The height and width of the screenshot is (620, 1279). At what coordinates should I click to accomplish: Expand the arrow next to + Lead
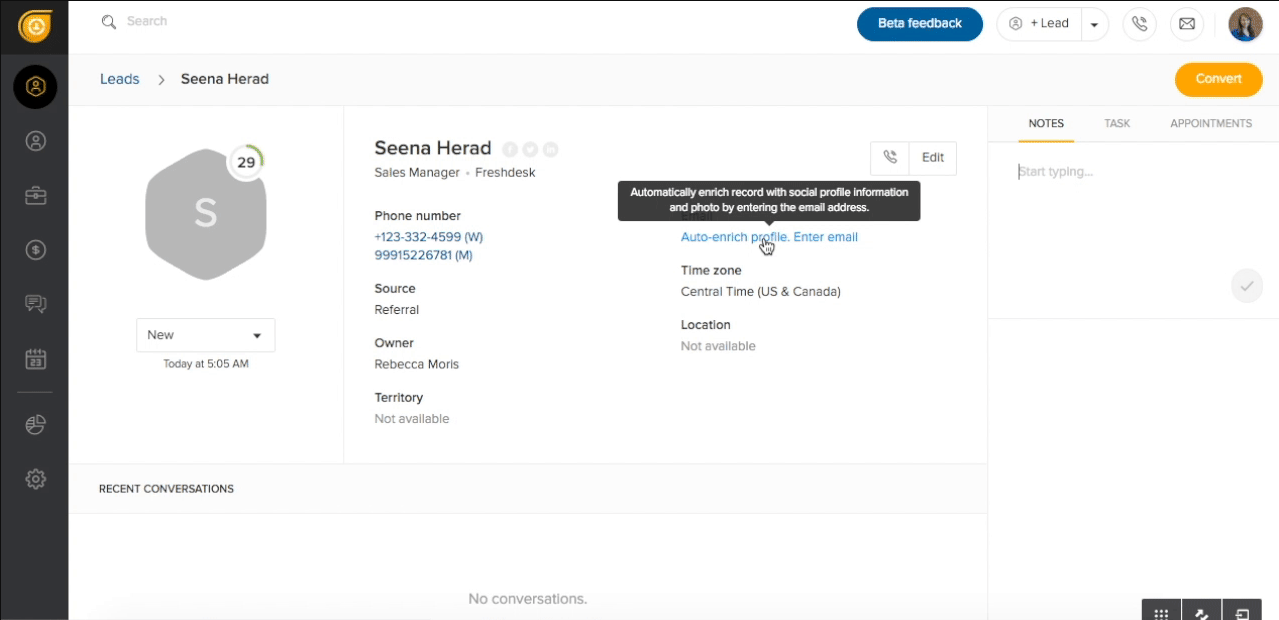1094,24
